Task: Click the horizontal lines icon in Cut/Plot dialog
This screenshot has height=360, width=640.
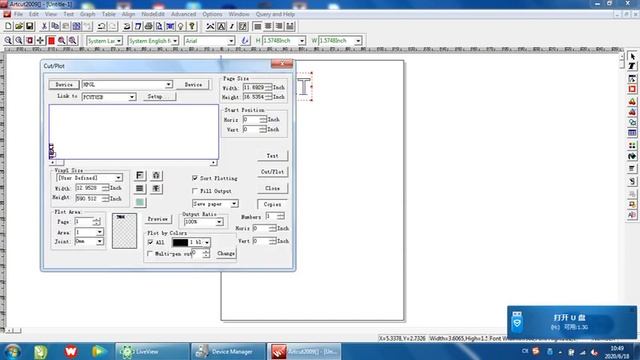Action: point(140,189)
